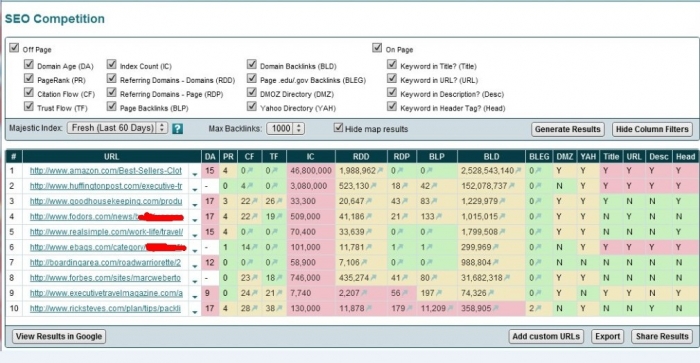Click View Results in Google
Viewport: 700px width, 363px height.
click(x=59, y=336)
